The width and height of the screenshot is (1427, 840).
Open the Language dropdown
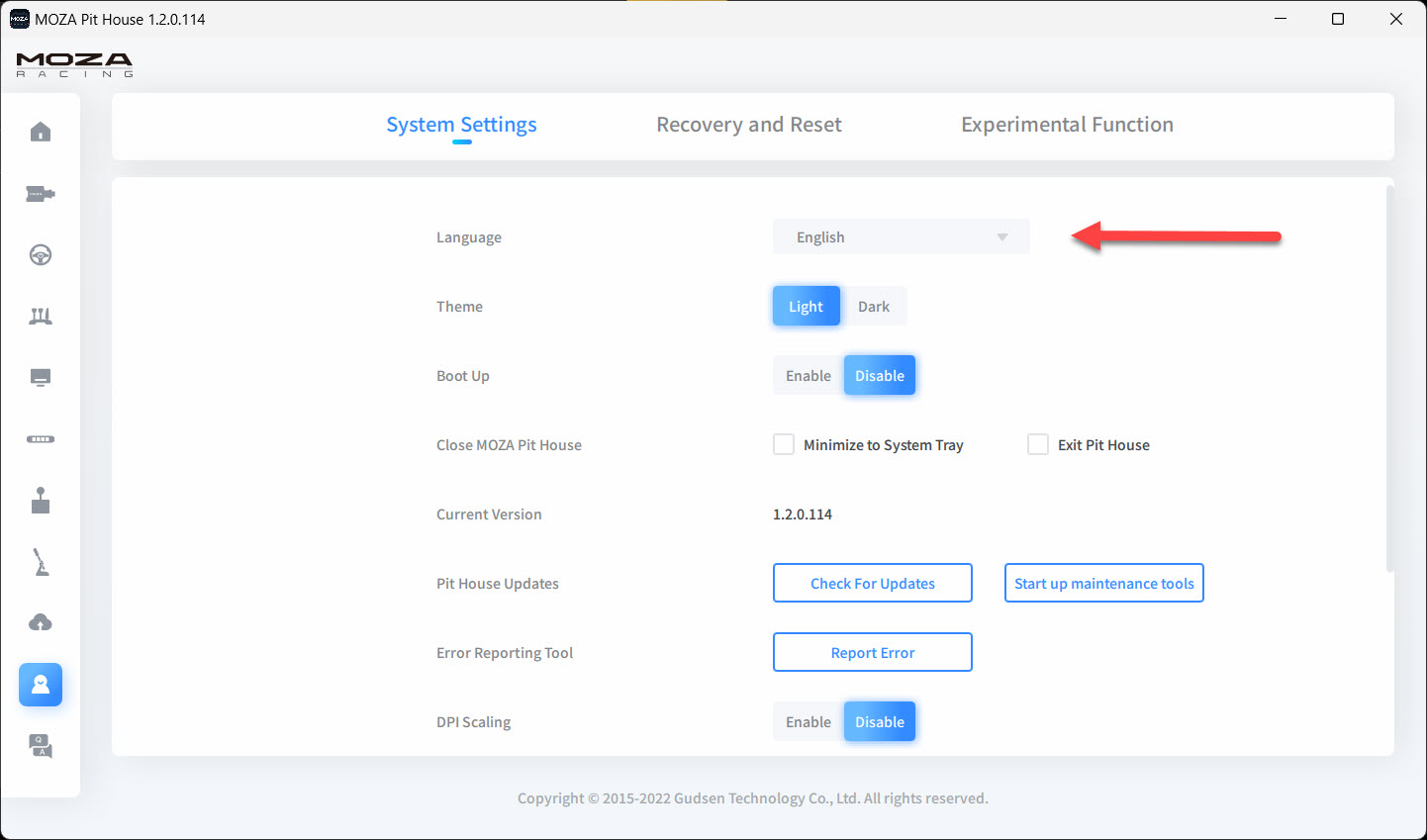click(901, 237)
